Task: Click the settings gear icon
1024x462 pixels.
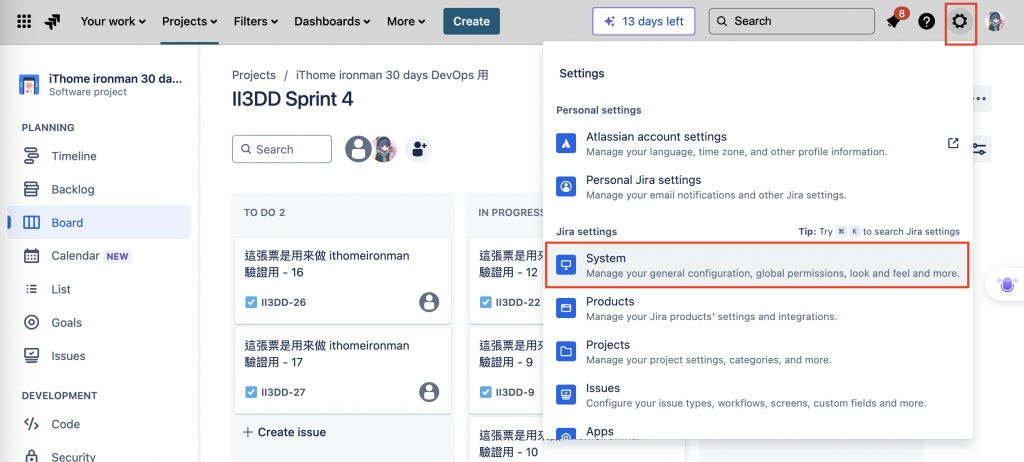Action: [959, 22]
